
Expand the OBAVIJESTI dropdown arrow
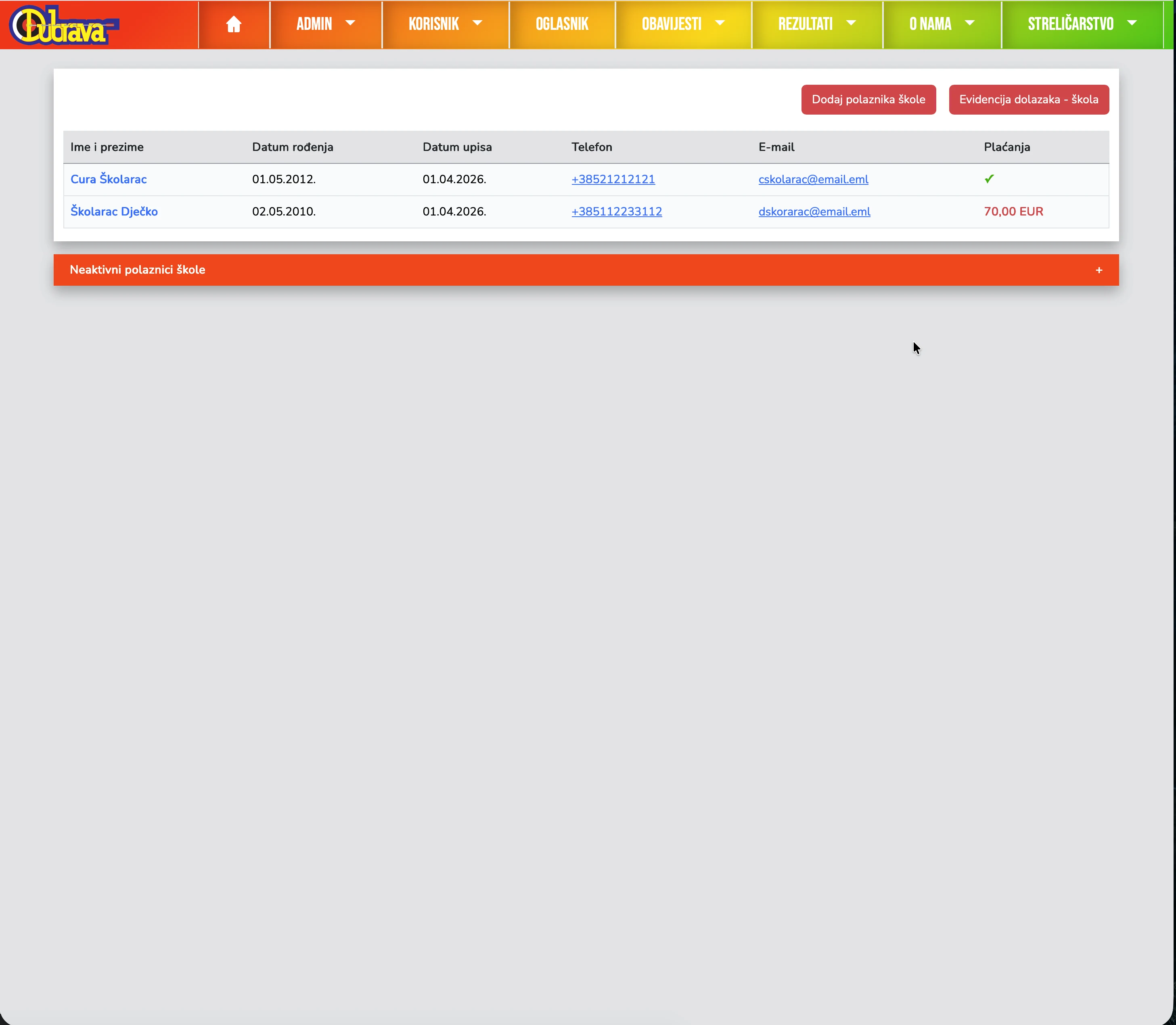[720, 23]
